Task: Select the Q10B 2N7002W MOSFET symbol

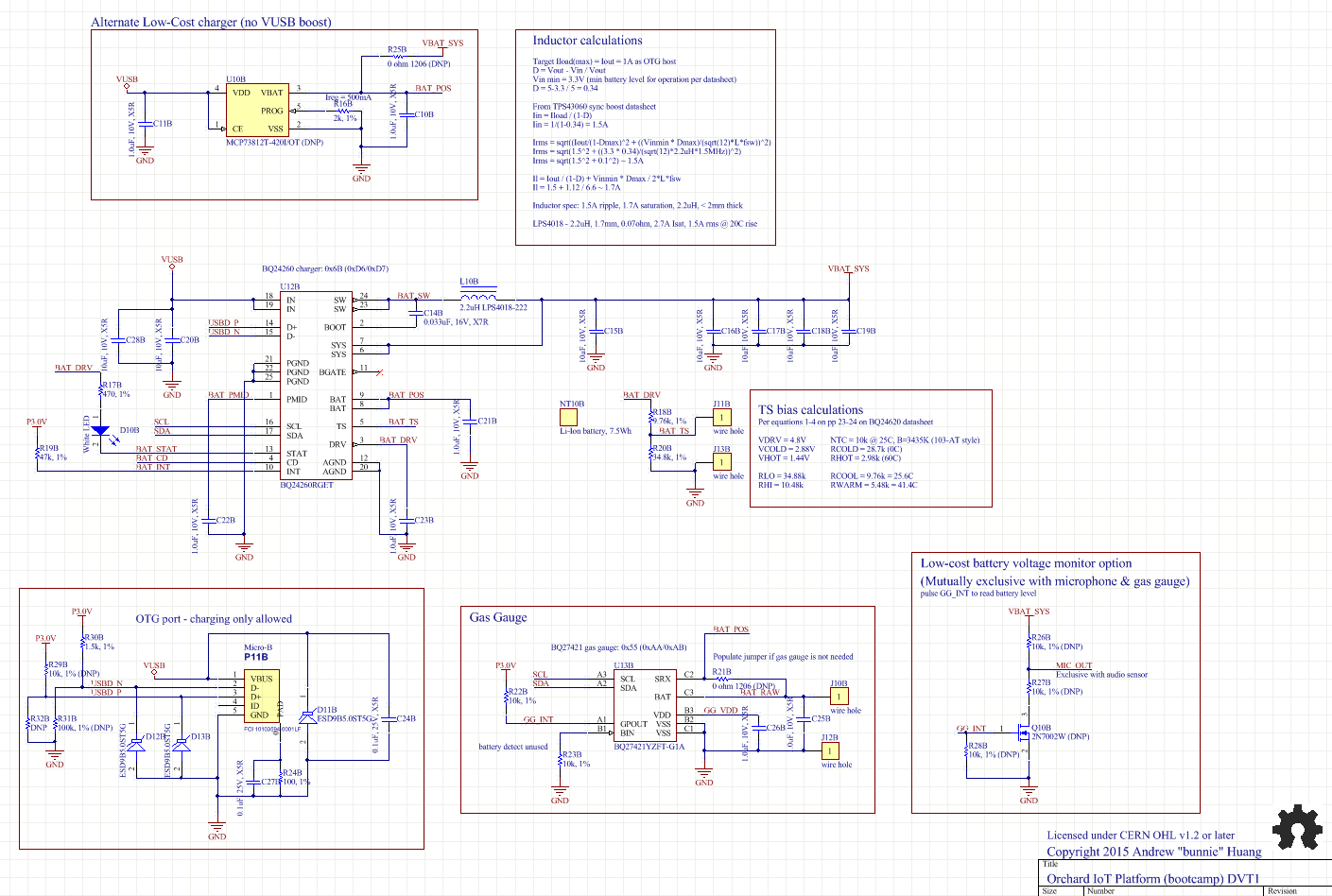Action: point(1024,732)
